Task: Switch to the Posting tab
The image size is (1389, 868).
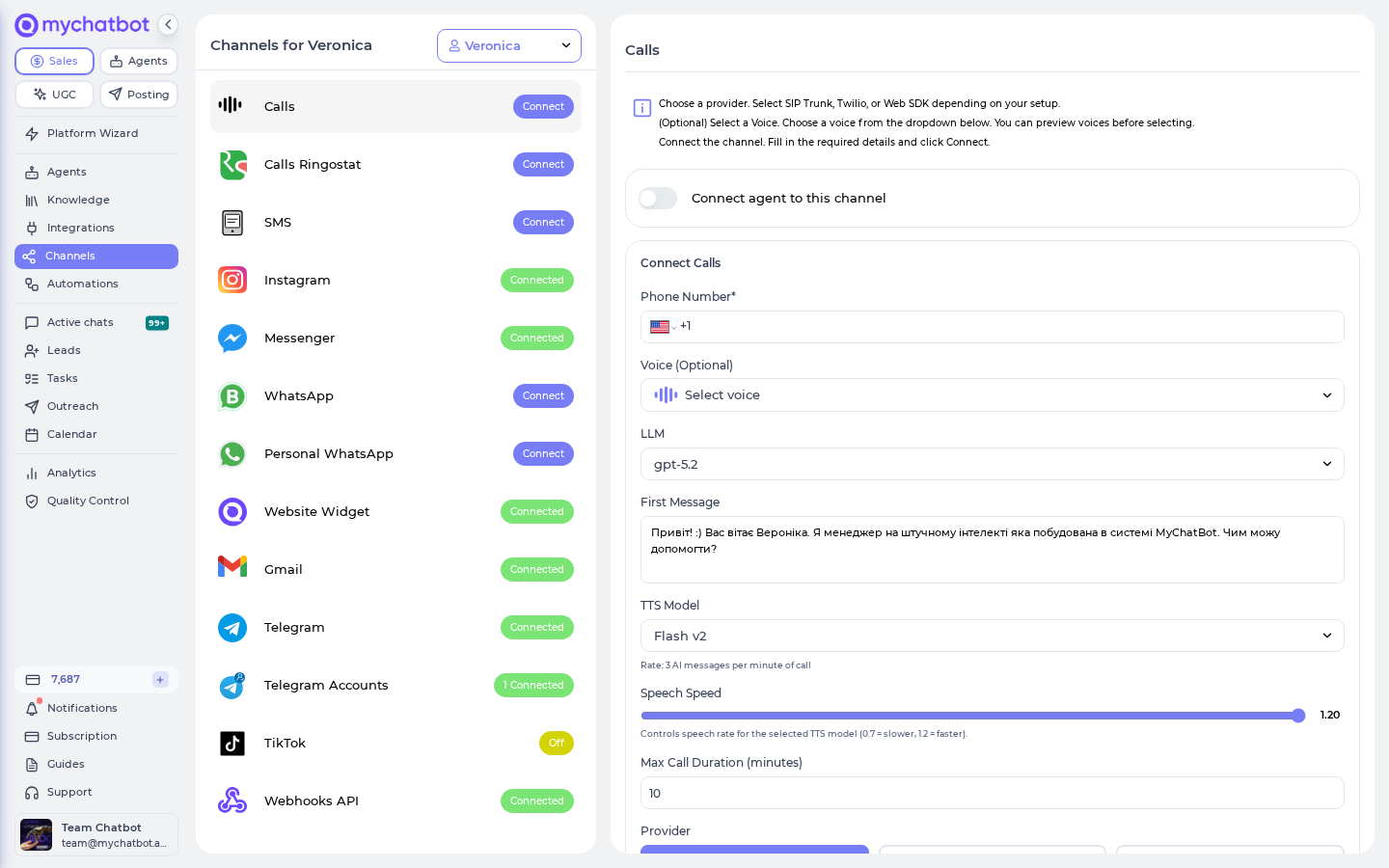Action: 139,95
